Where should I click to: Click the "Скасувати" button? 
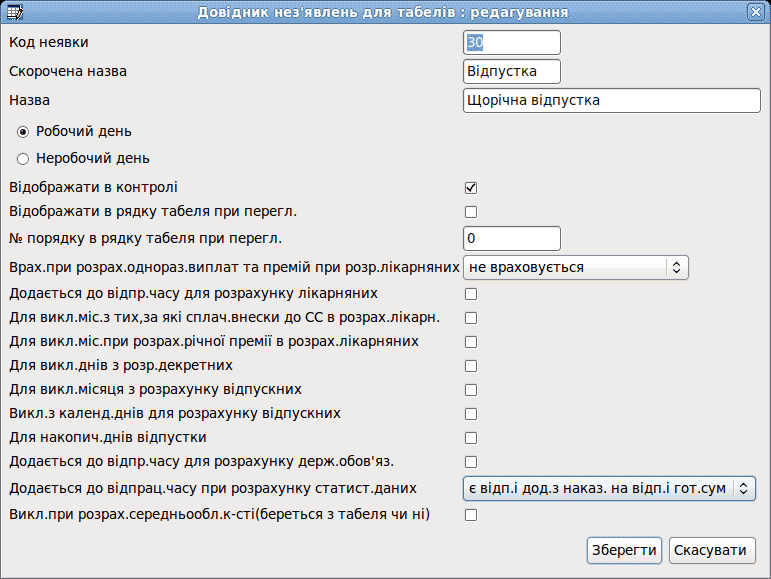pos(712,550)
